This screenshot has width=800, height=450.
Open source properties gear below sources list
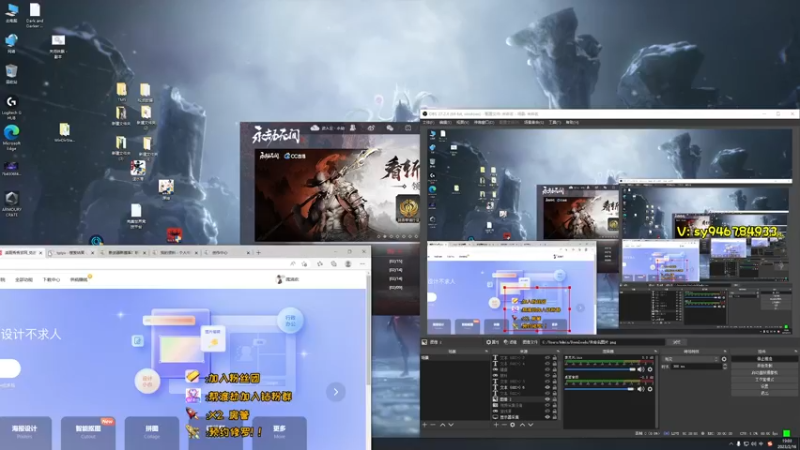click(x=512, y=424)
